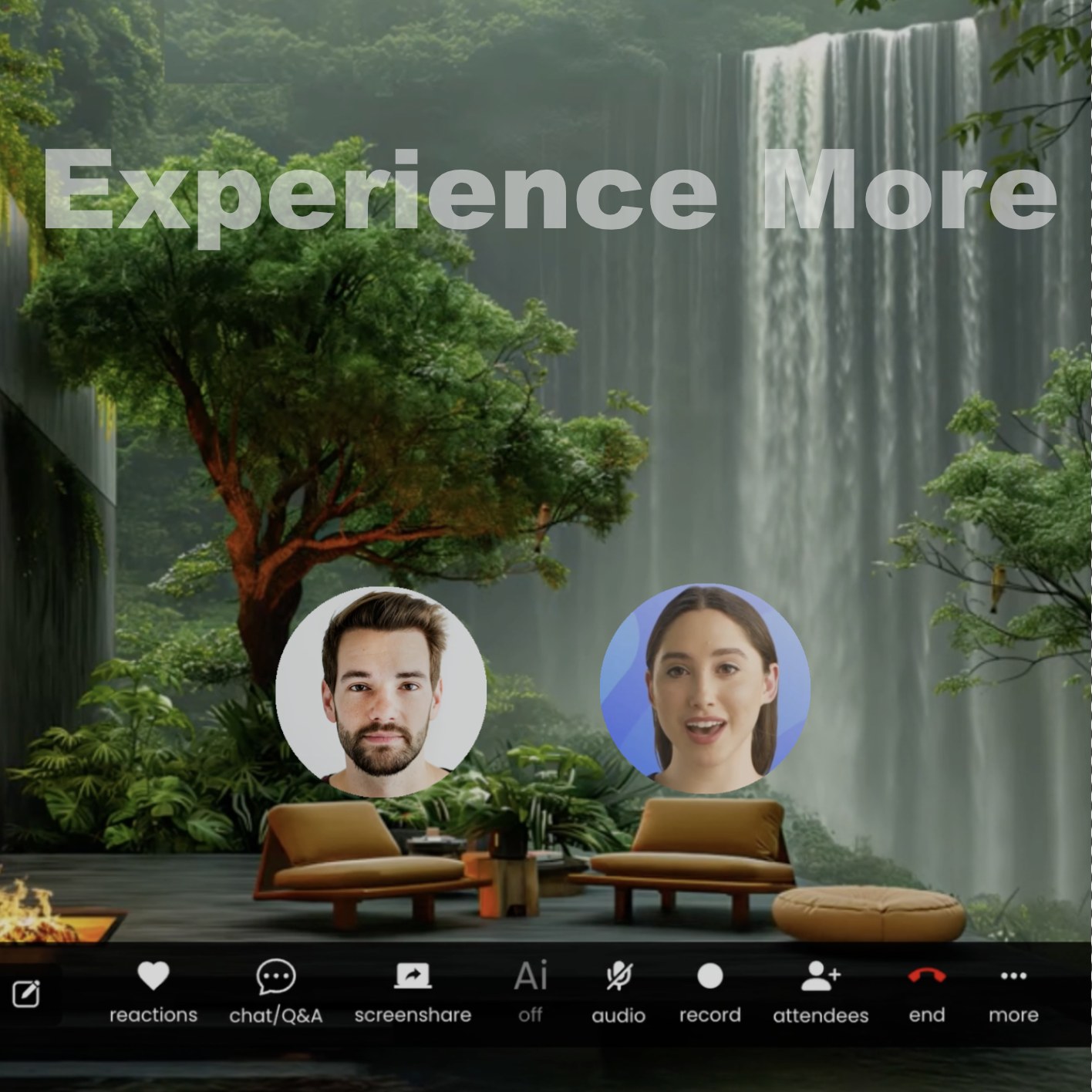Click the 'off' label under Ai
The image size is (1092, 1092).
point(531,1015)
